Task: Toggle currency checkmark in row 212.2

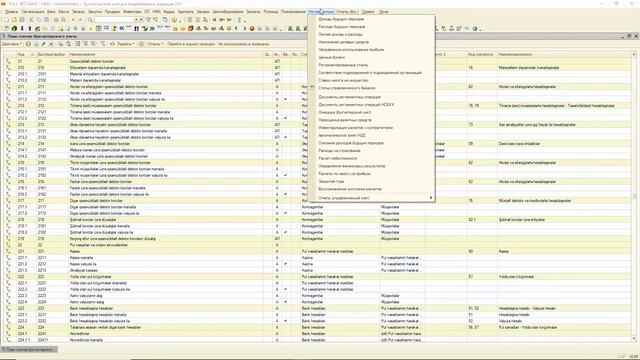Action: click(285, 118)
